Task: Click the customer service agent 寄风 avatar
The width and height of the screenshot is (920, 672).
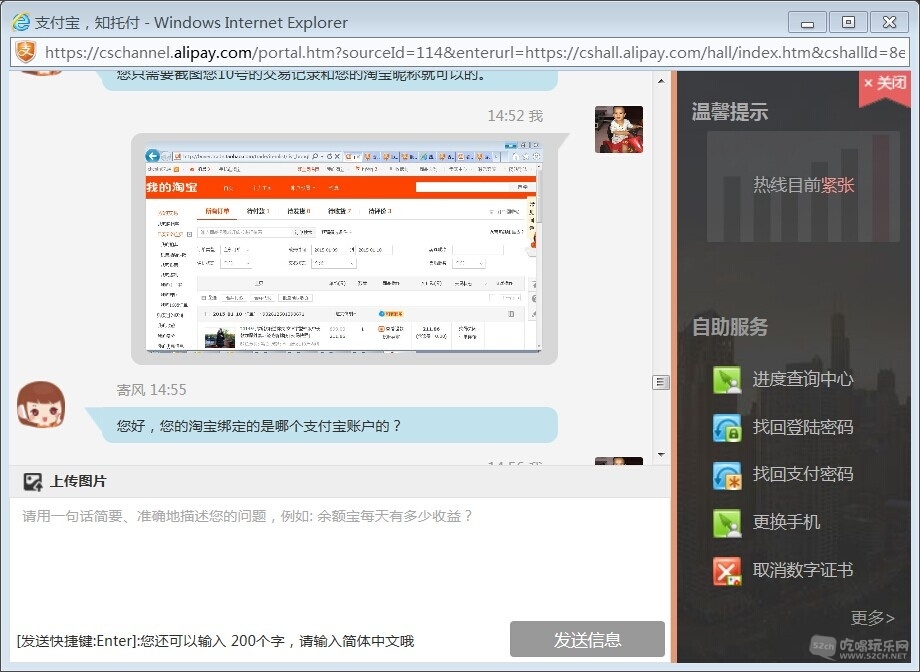Action: [x=40, y=405]
